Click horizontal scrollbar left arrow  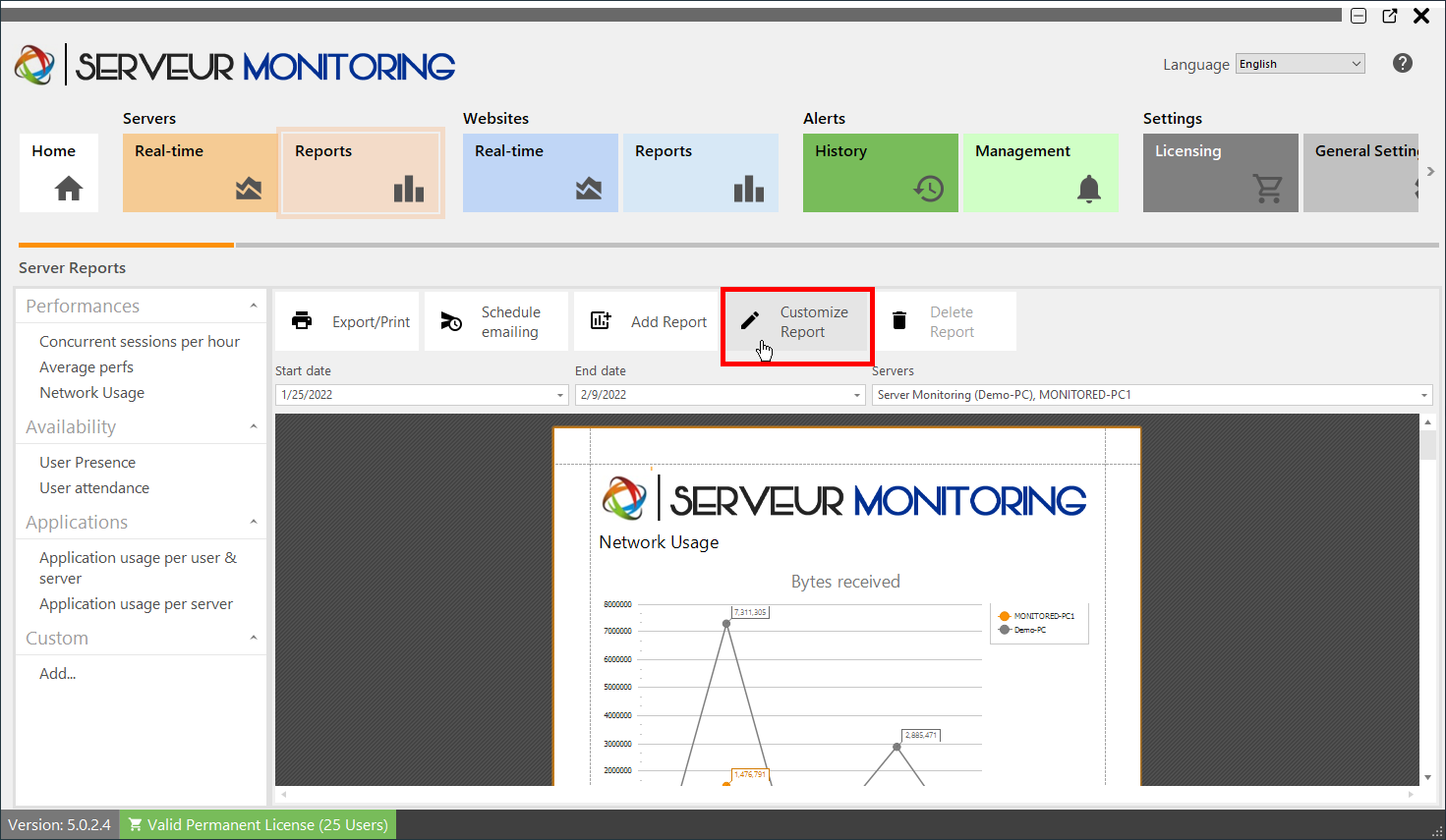point(284,794)
